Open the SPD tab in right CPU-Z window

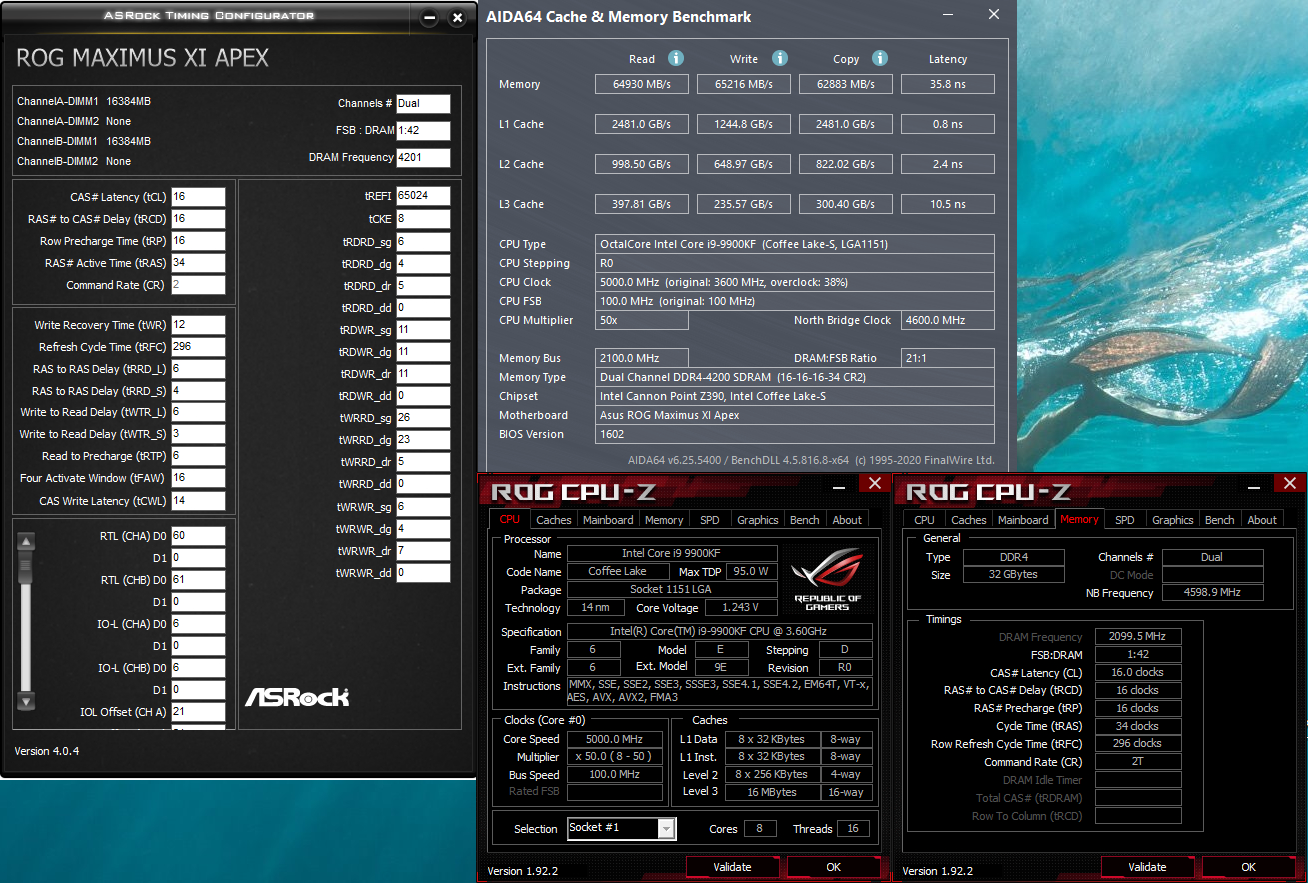coord(1124,520)
